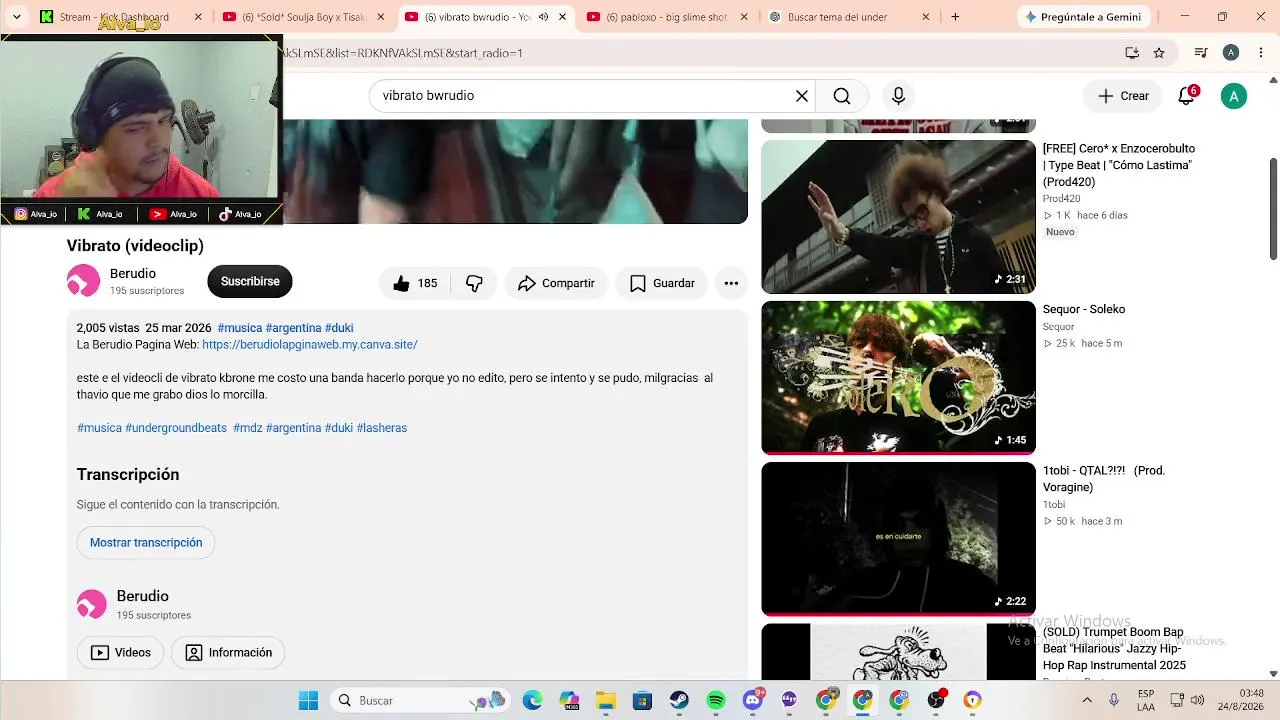1280x720 pixels.
Task: Subscribe to Berudio with Suscribirse button
Action: 250,282
